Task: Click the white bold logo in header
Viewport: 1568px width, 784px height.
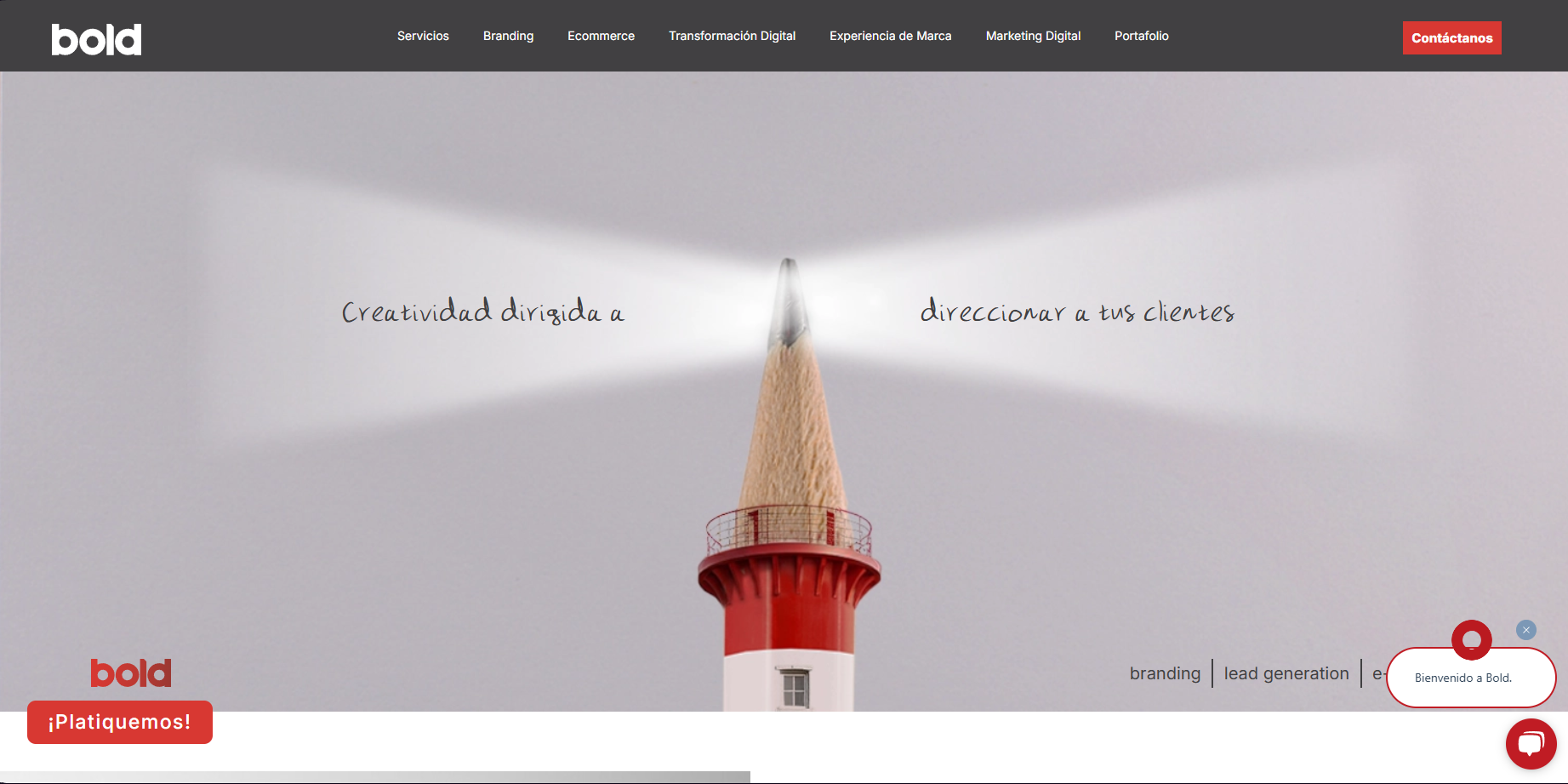Action: 96,39
